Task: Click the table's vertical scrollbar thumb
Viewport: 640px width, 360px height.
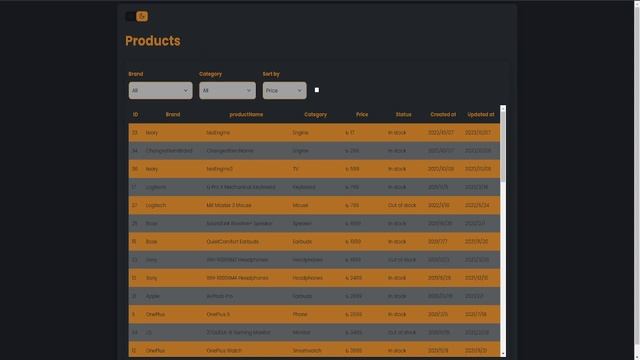Action: pos(503,146)
